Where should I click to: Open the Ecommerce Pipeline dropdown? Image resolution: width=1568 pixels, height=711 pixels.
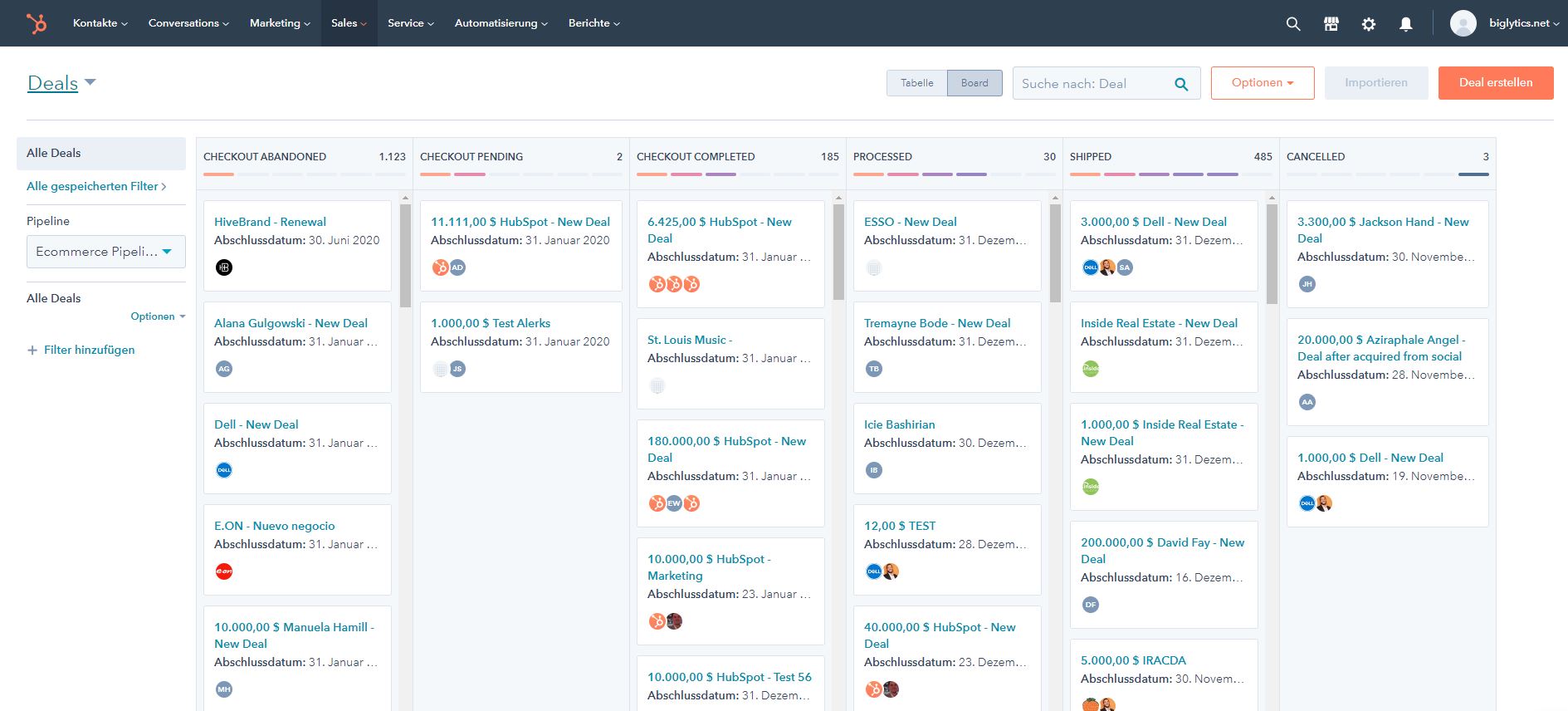105,252
